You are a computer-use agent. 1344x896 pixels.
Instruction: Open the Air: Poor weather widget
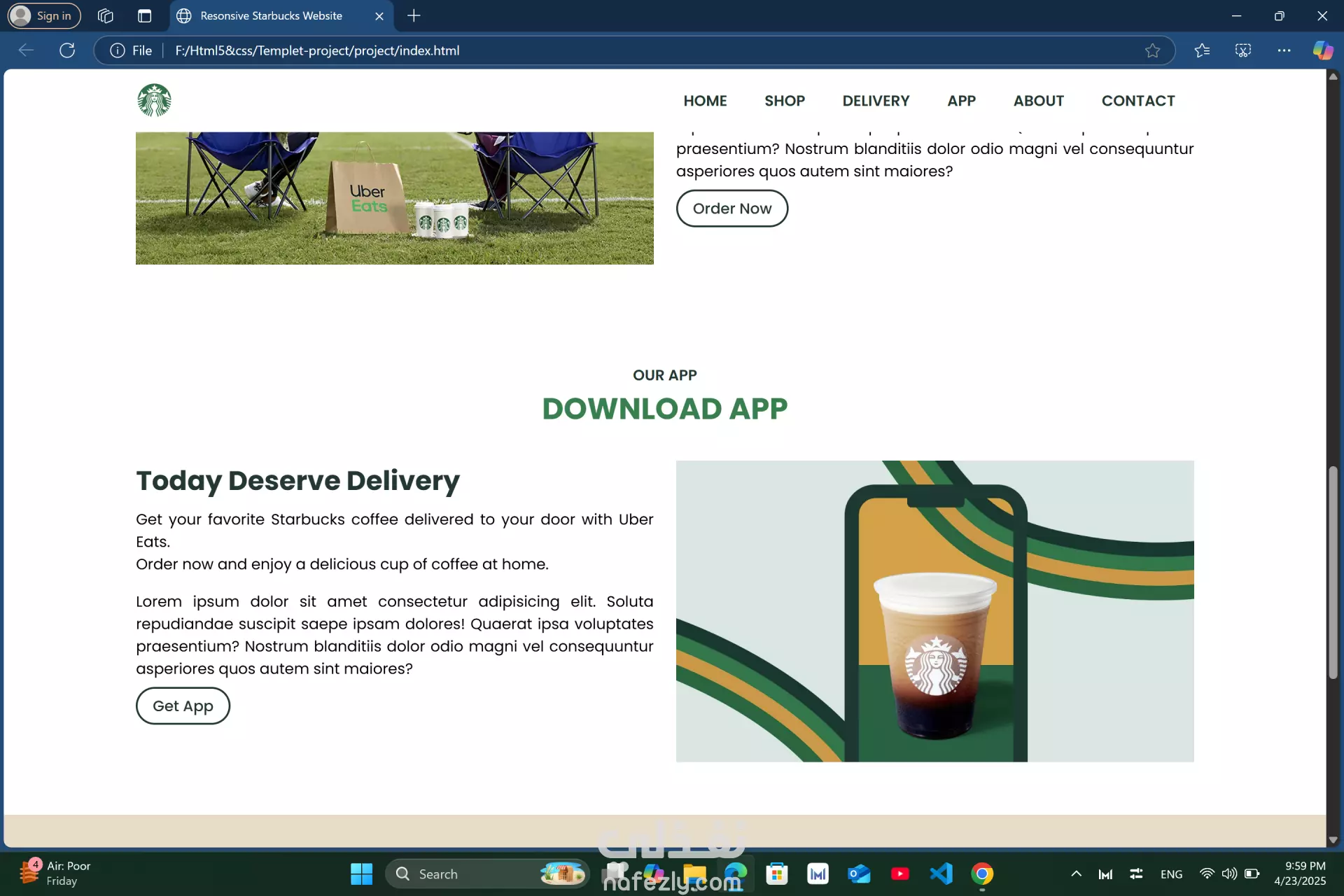click(56, 874)
